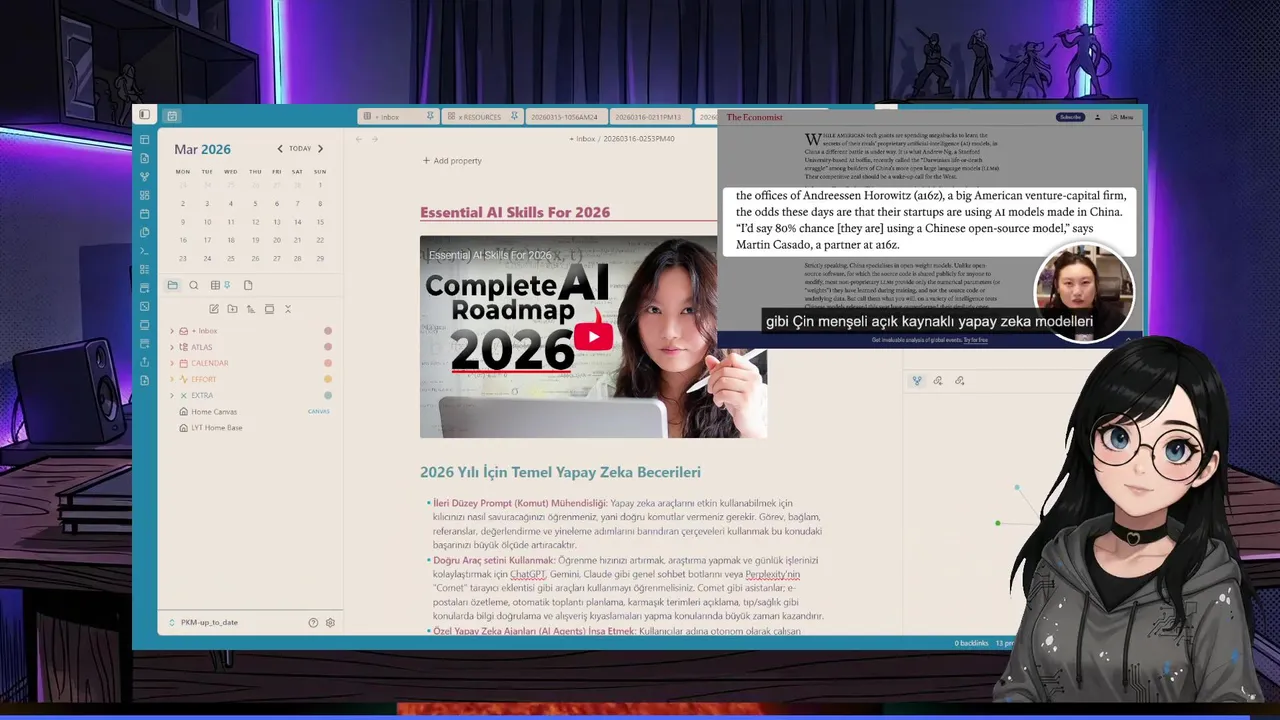Screen dimensions: 1280x720
Task: Open the calendar view icon in title bar
Action: [x=172, y=116]
